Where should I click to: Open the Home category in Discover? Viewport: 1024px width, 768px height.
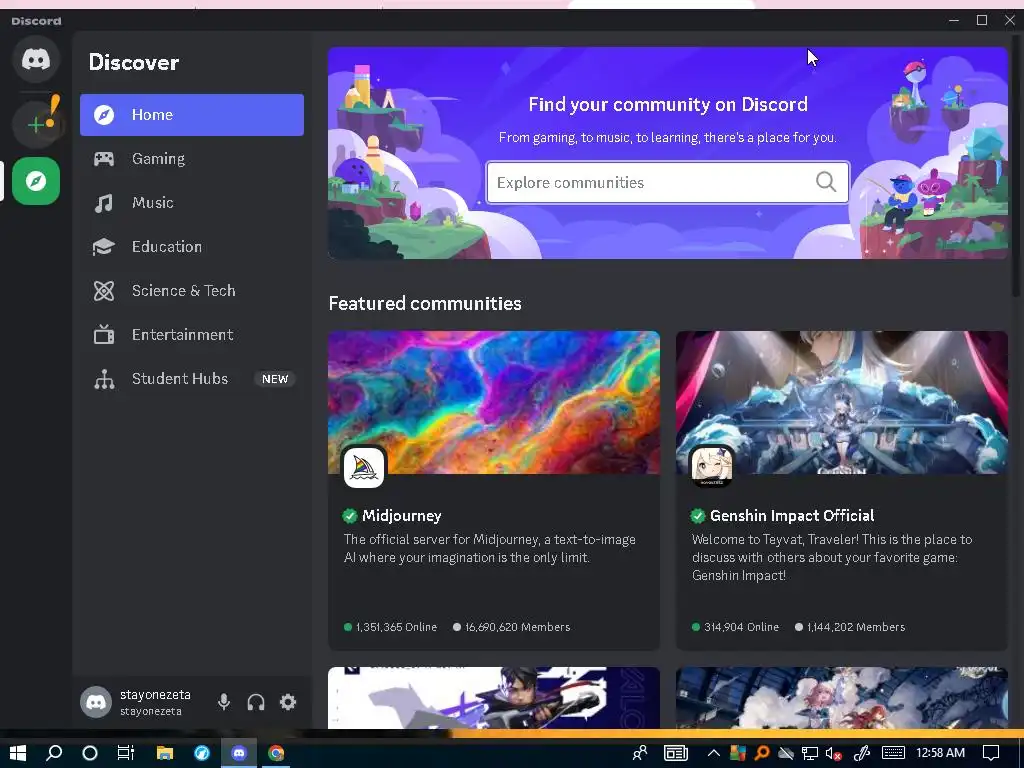click(x=192, y=115)
